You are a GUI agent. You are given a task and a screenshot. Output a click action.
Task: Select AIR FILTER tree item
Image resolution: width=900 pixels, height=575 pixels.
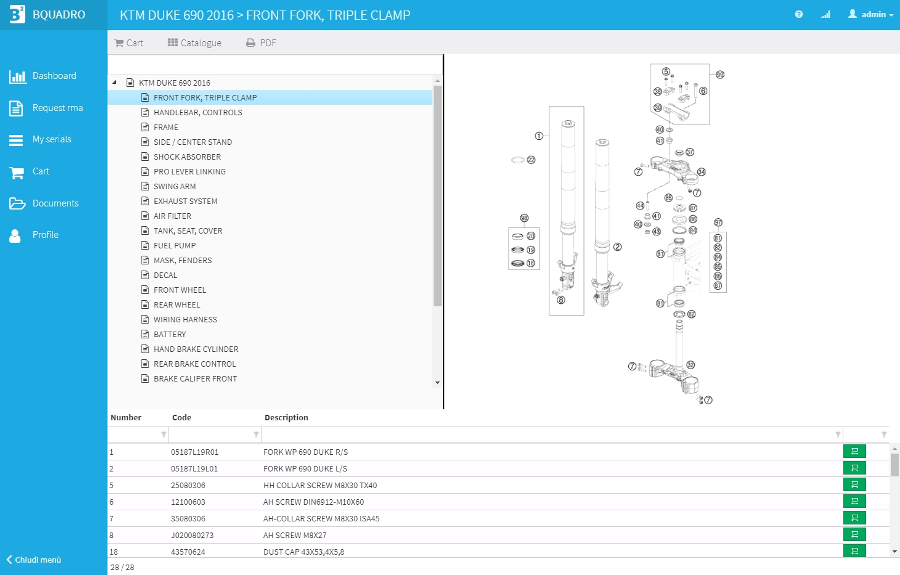[172, 216]
